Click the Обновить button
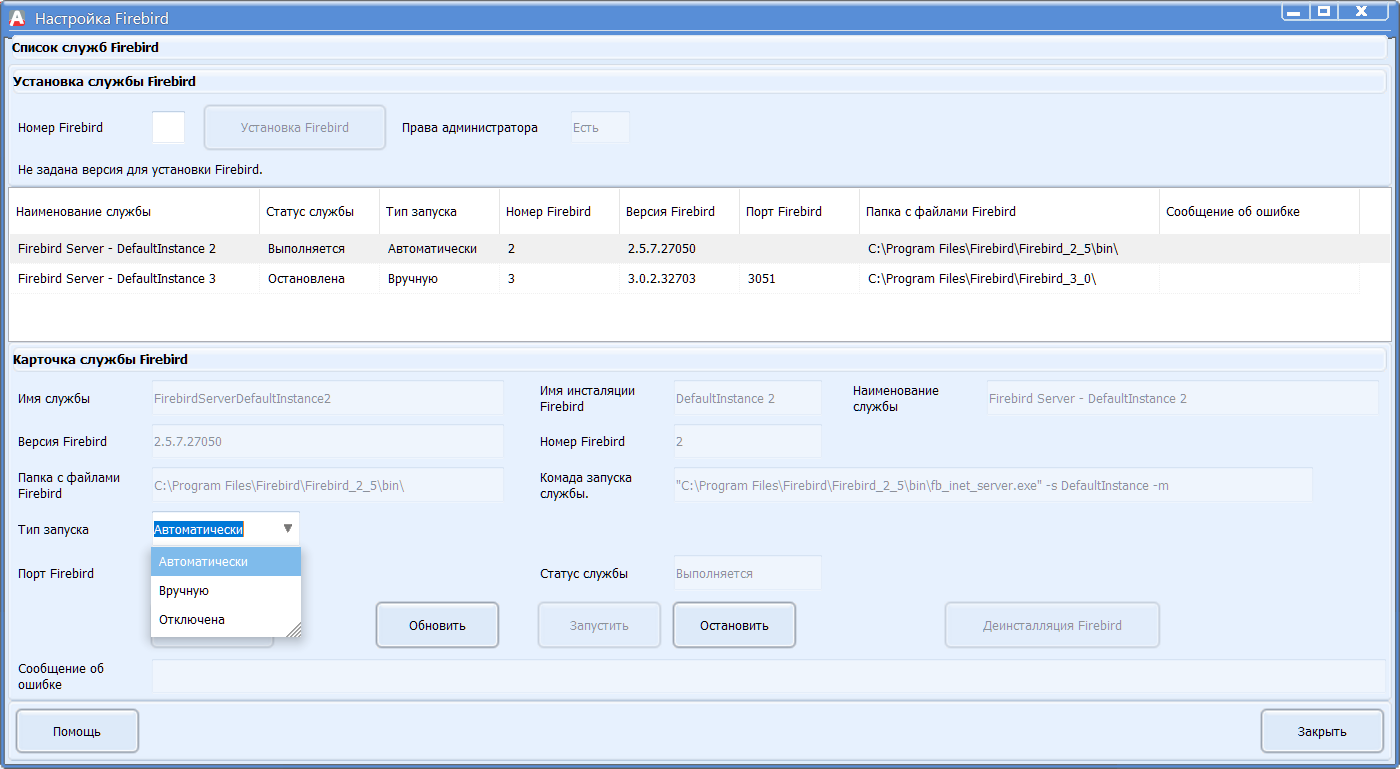The width and height of the screenshot is (1400, 769). 437,625
